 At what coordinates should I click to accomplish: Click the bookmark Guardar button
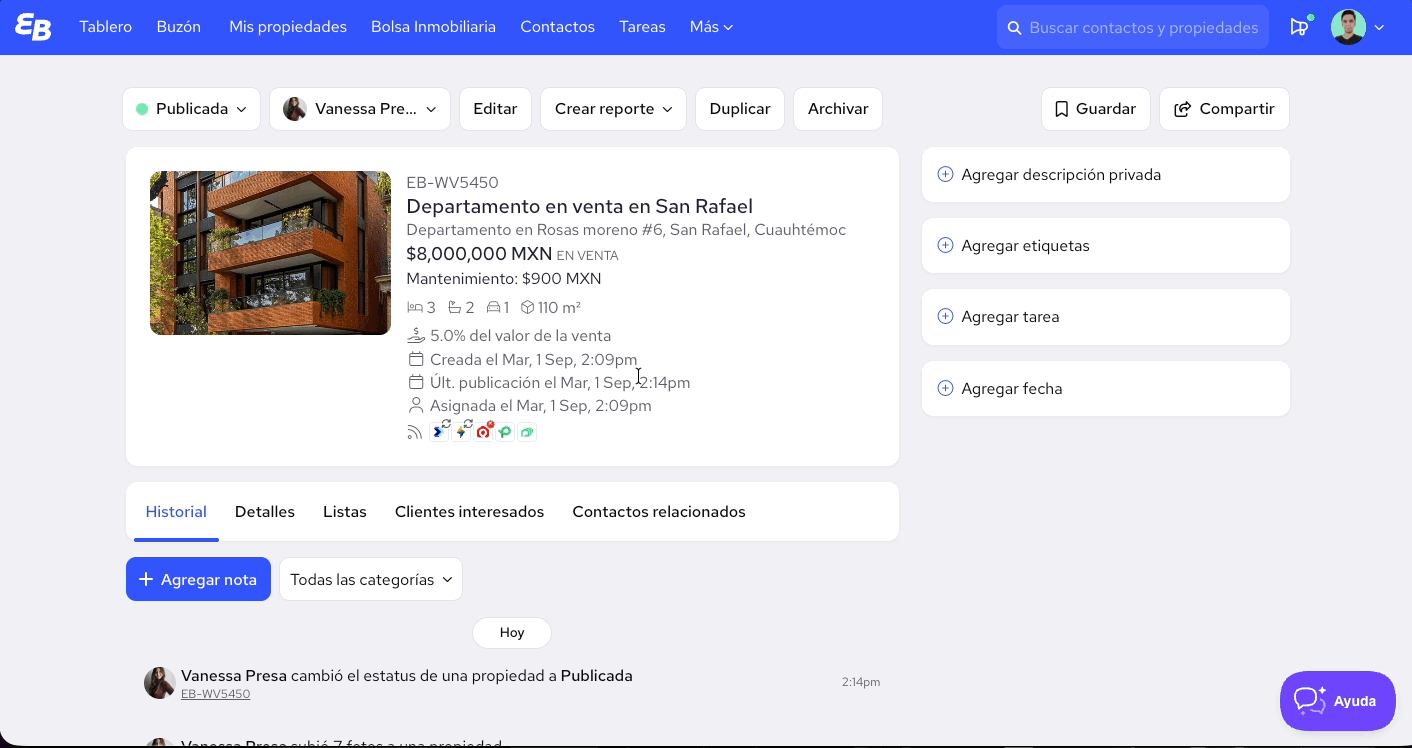(1096, 109)
